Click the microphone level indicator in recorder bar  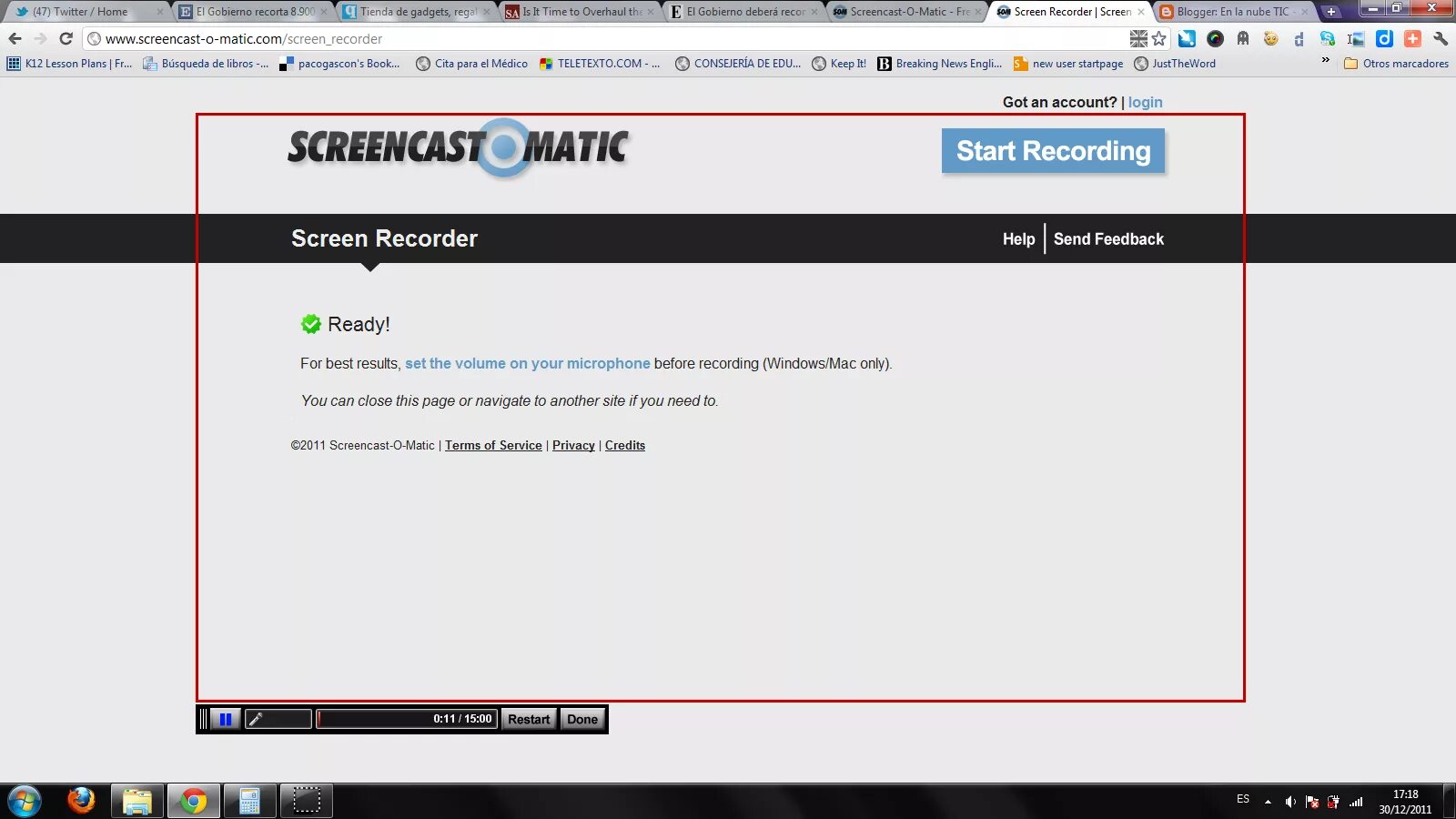click(x=278, y=719)
